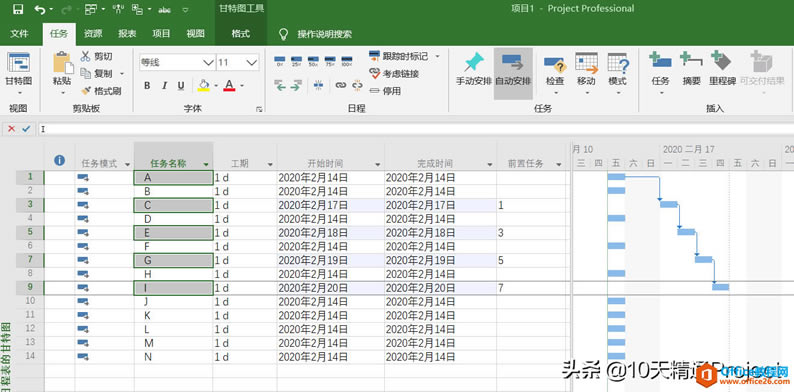This screenshot has height=392, width=794.
Task: Open the Inspect task button
Action: (x=555, y=74)
